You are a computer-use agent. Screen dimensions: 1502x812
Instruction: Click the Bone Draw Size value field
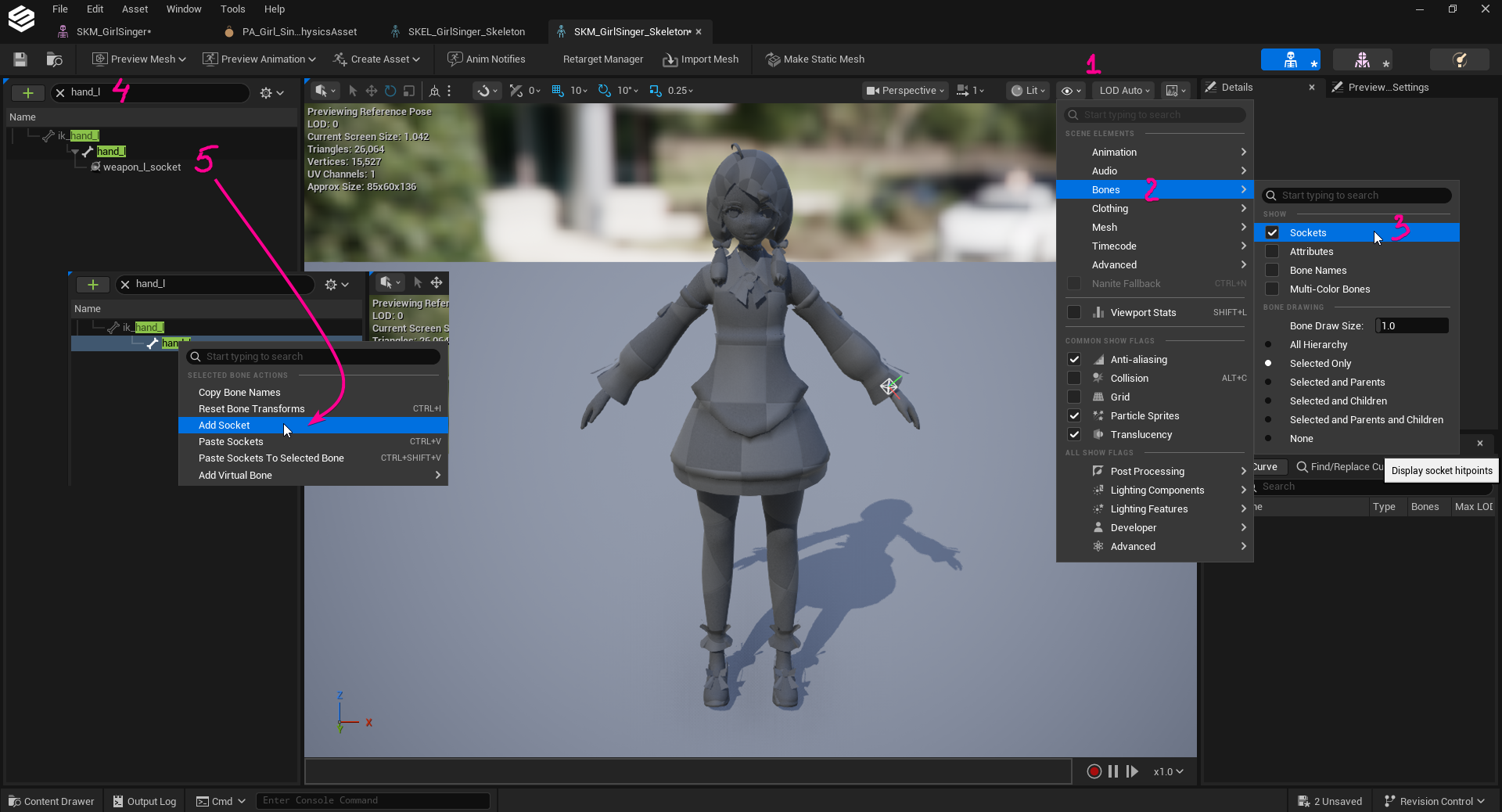click(x=1411, y=325)
